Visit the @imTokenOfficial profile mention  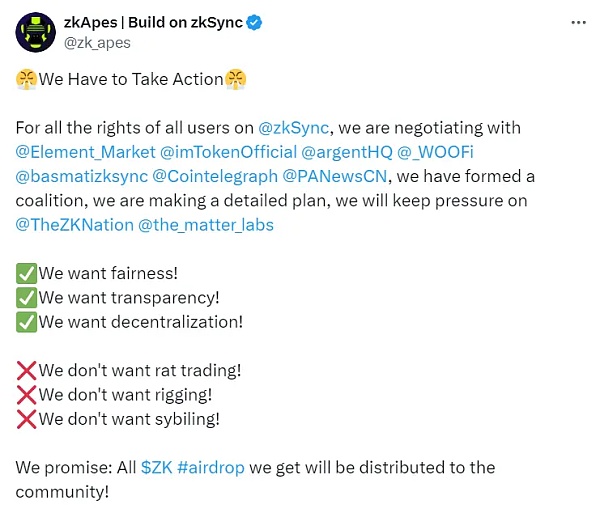tap(228, 153)
